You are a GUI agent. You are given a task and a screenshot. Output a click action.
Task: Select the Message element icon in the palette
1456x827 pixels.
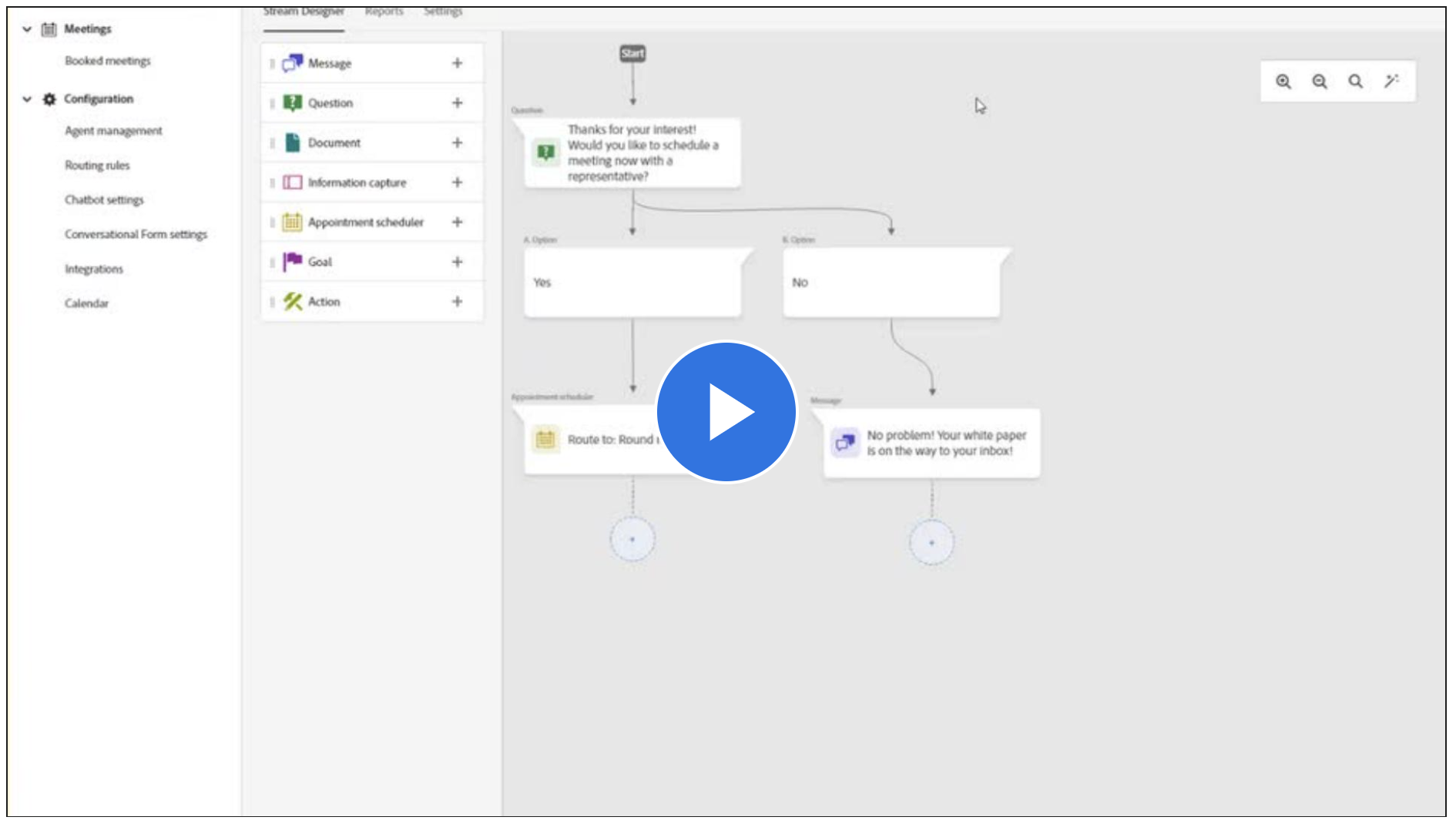point(292,63)
